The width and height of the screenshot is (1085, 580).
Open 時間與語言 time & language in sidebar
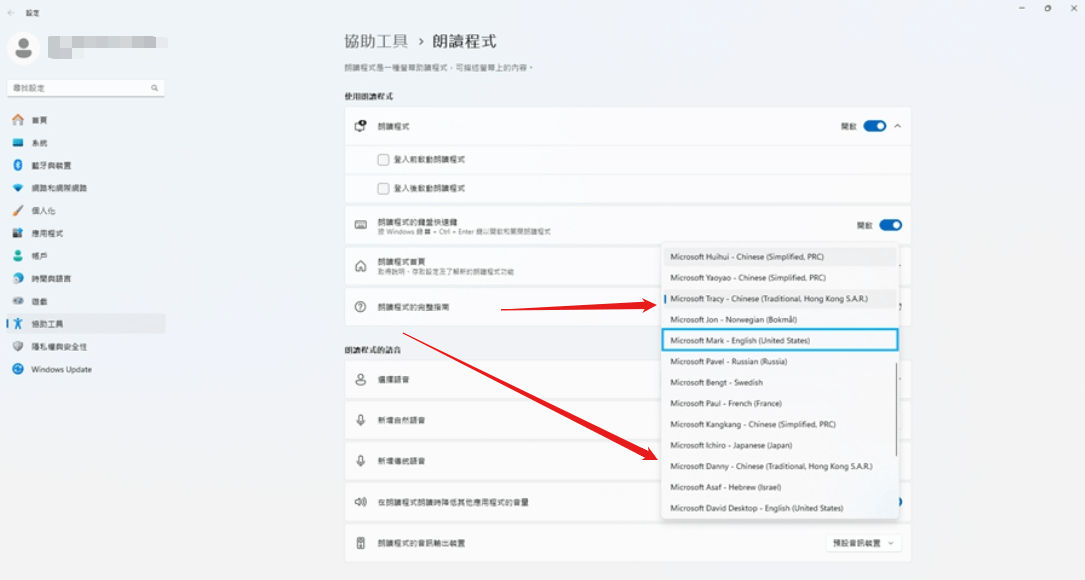pyautogui.click(x=86, y=278)
